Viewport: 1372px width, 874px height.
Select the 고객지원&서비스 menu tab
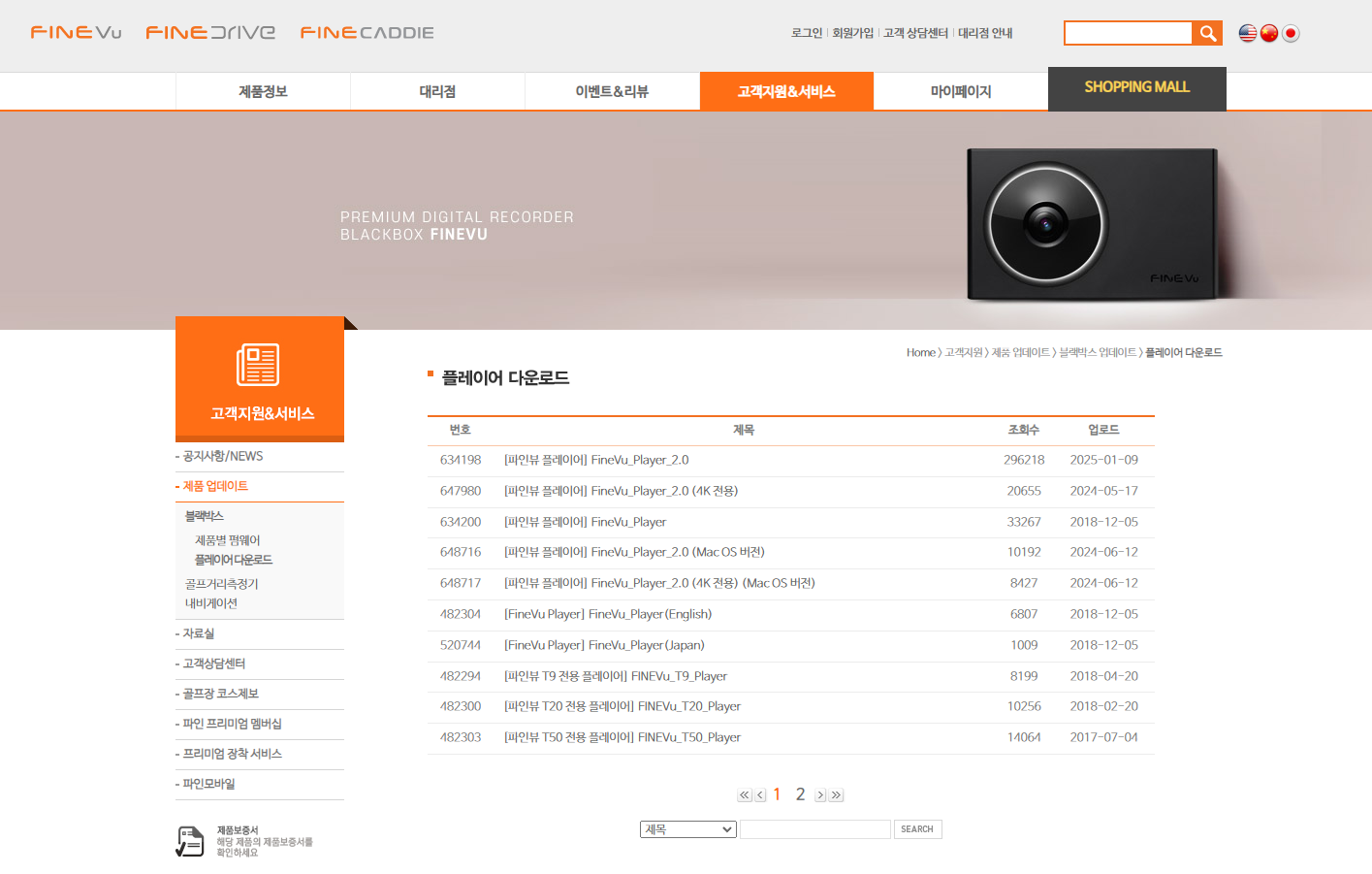click(x=786, y=91)
